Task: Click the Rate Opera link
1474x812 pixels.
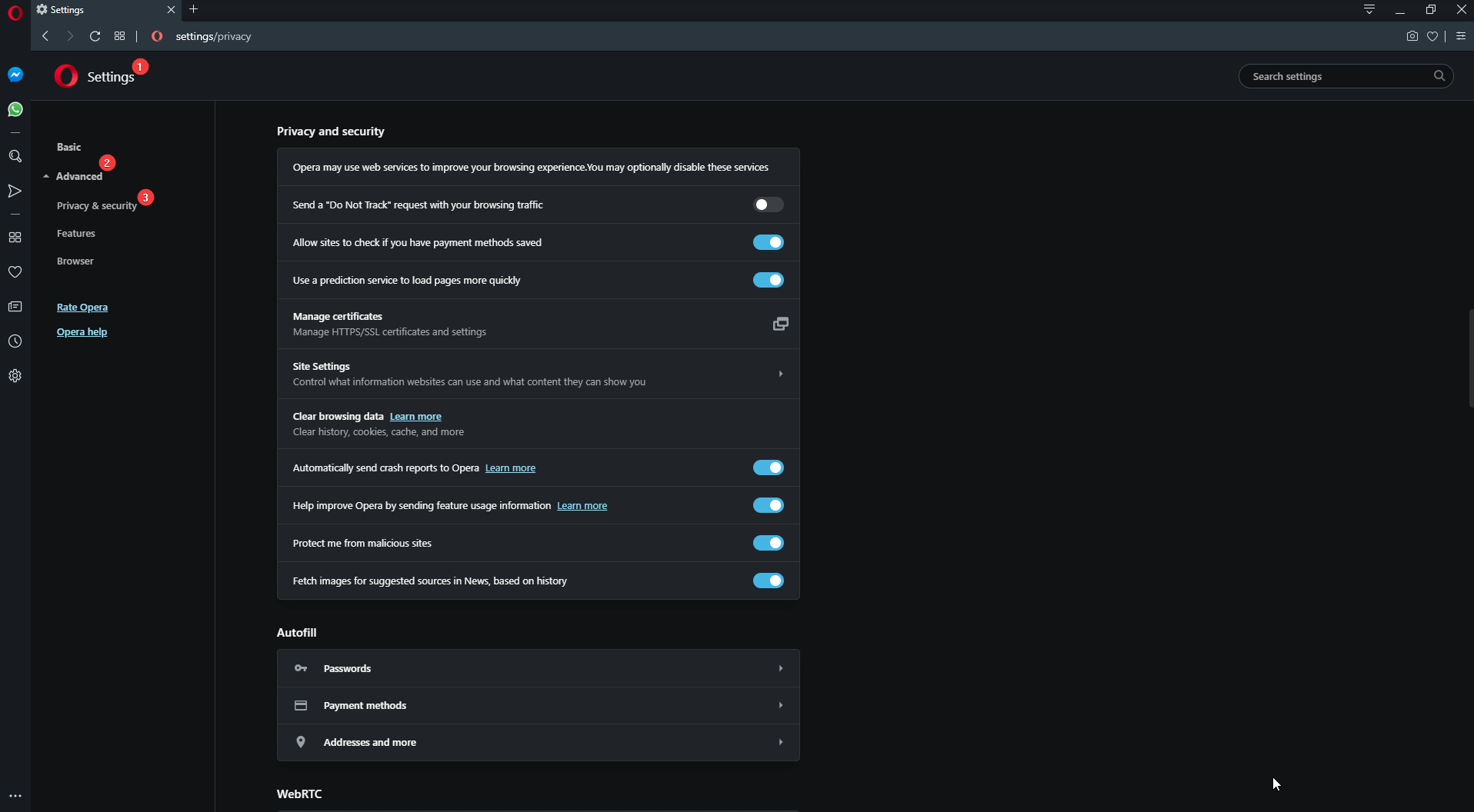Action: click(x=82, y=307)
